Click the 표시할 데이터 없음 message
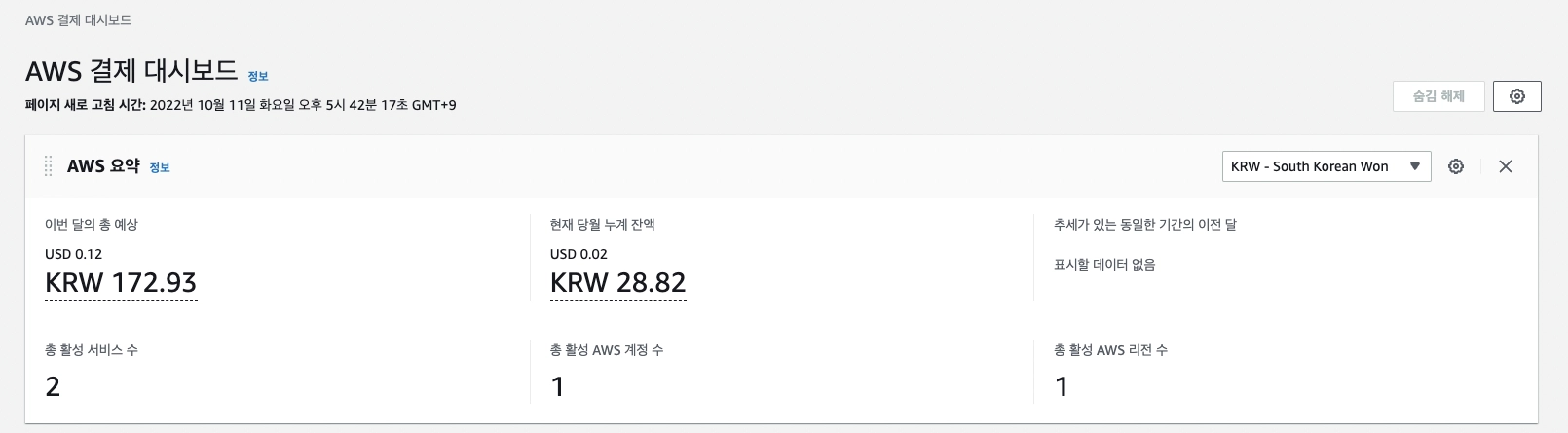The image size is (1568, 433). [x=1104, y=265]
